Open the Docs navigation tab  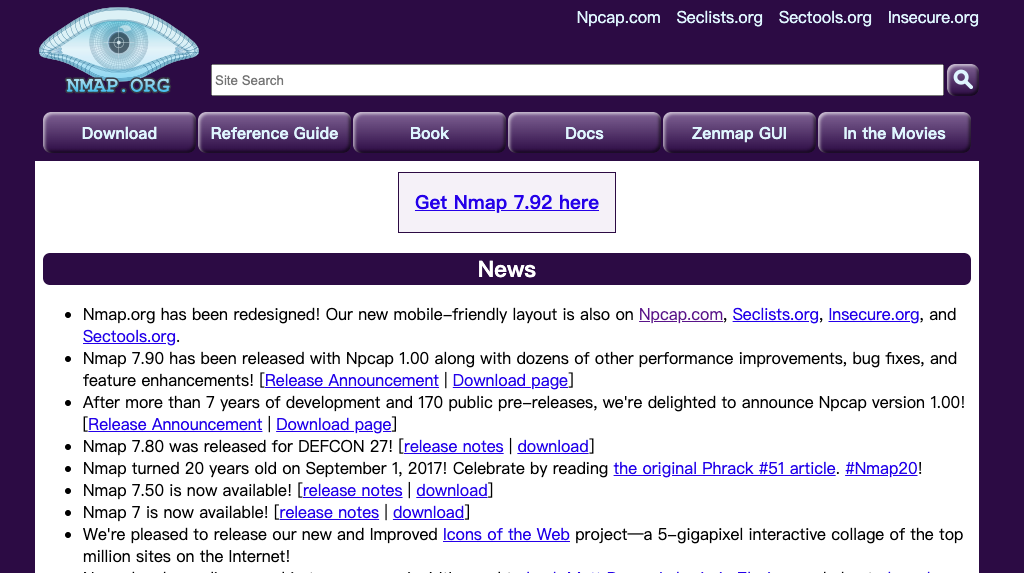coord(584,133)
